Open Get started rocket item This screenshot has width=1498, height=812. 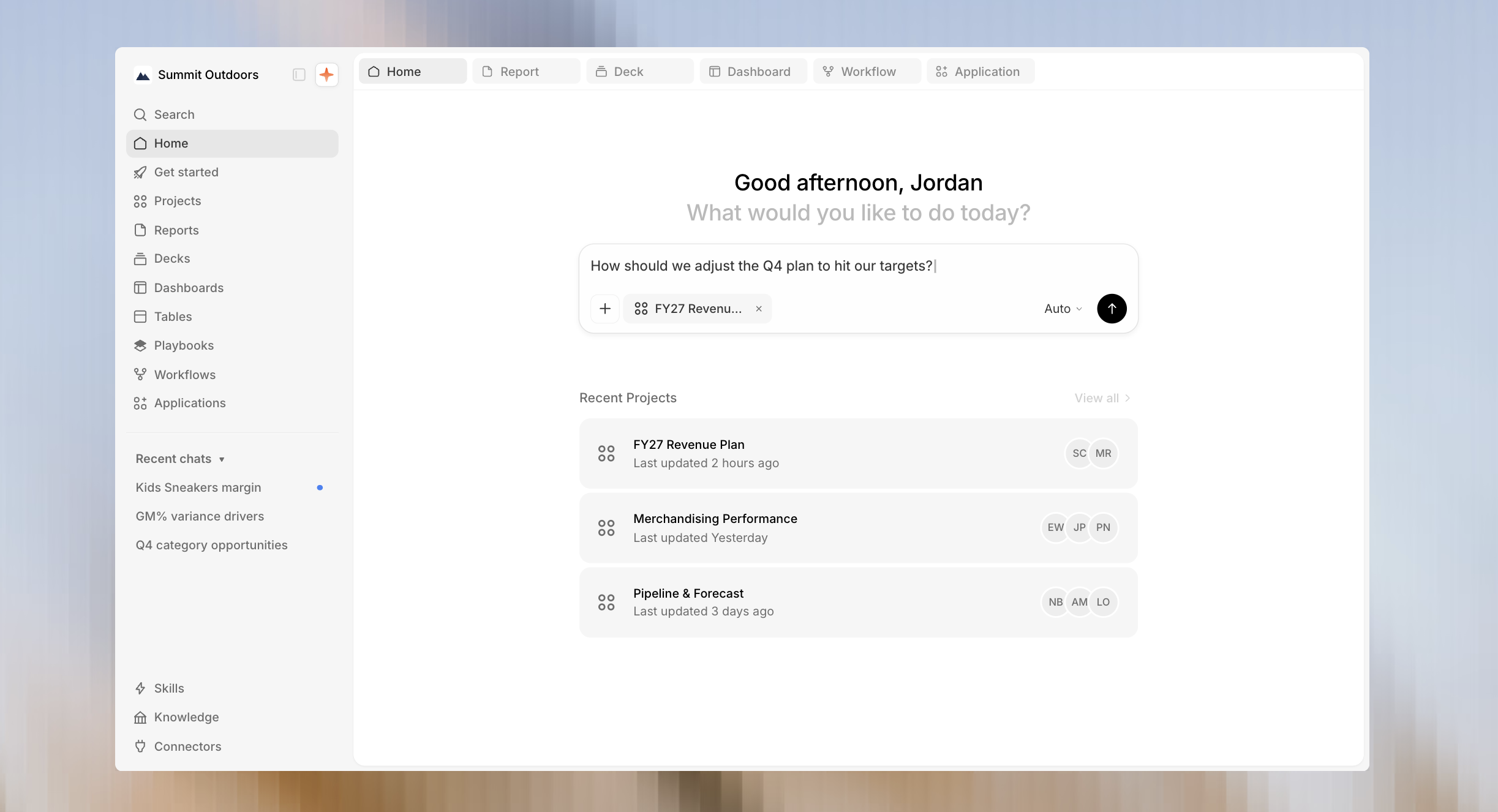pos(232,172)
